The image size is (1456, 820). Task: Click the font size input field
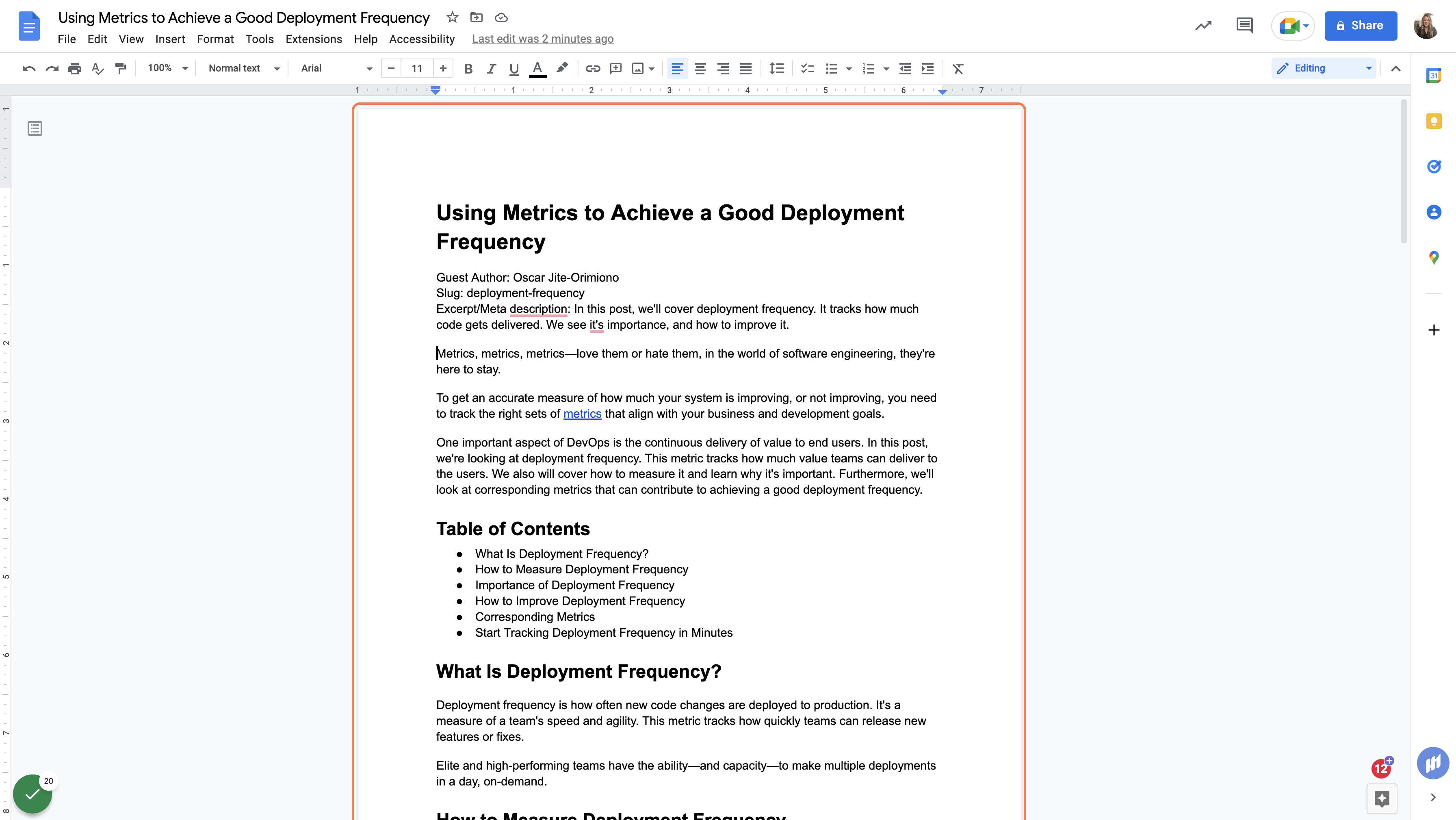point(417,68)
